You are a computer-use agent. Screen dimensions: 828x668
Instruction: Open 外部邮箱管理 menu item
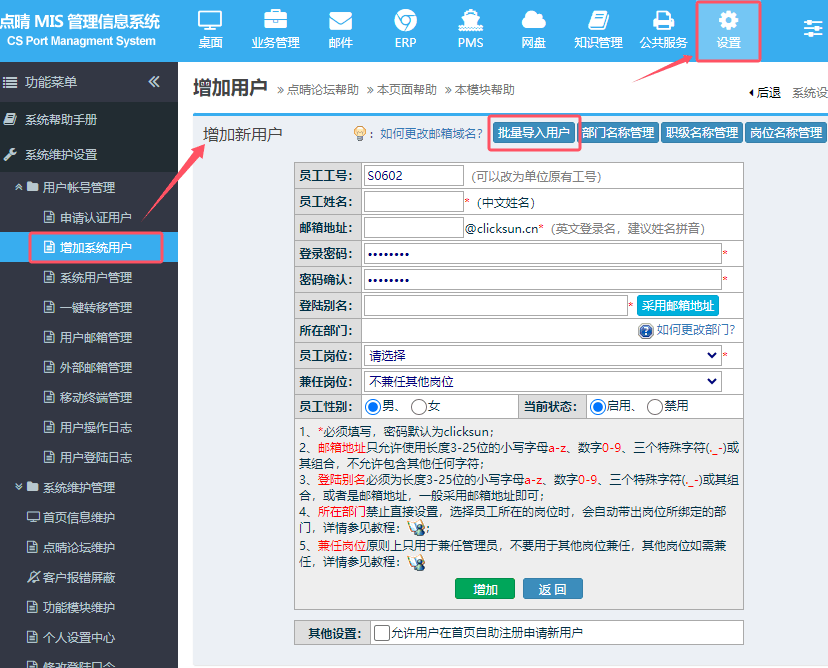pyautogui.click(x=96, y=368)
